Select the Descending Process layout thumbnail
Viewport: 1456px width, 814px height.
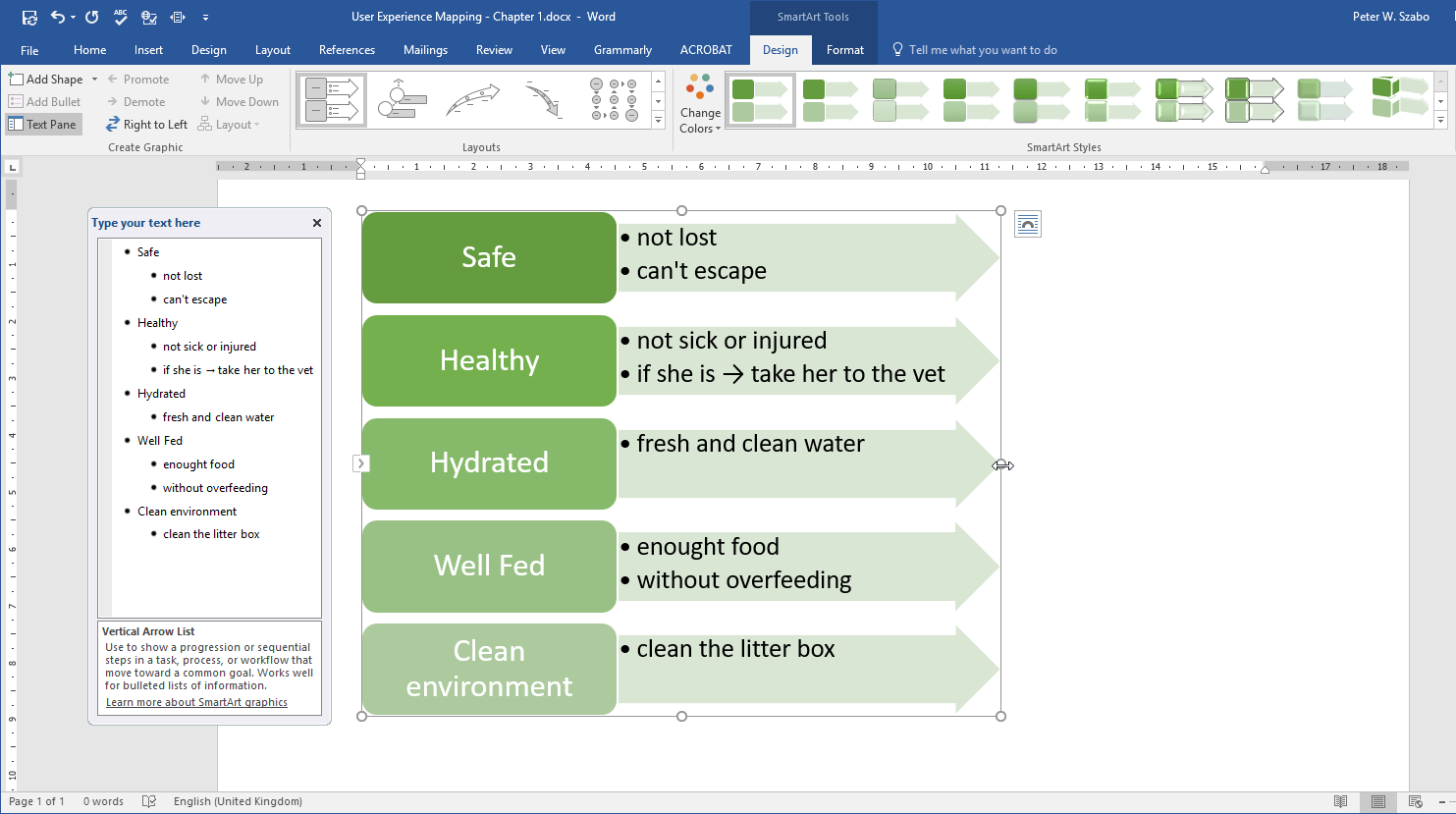(x=543, y=100)
